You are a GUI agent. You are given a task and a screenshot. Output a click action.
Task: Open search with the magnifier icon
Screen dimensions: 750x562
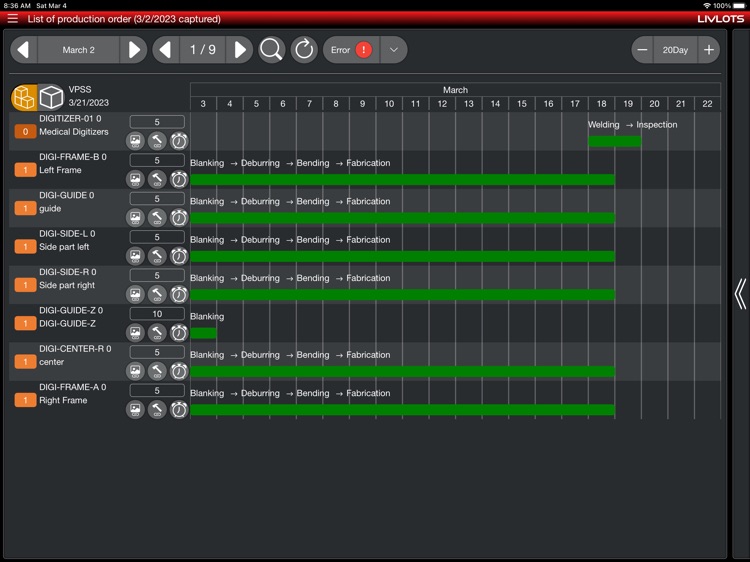click(x=272, y=50)
